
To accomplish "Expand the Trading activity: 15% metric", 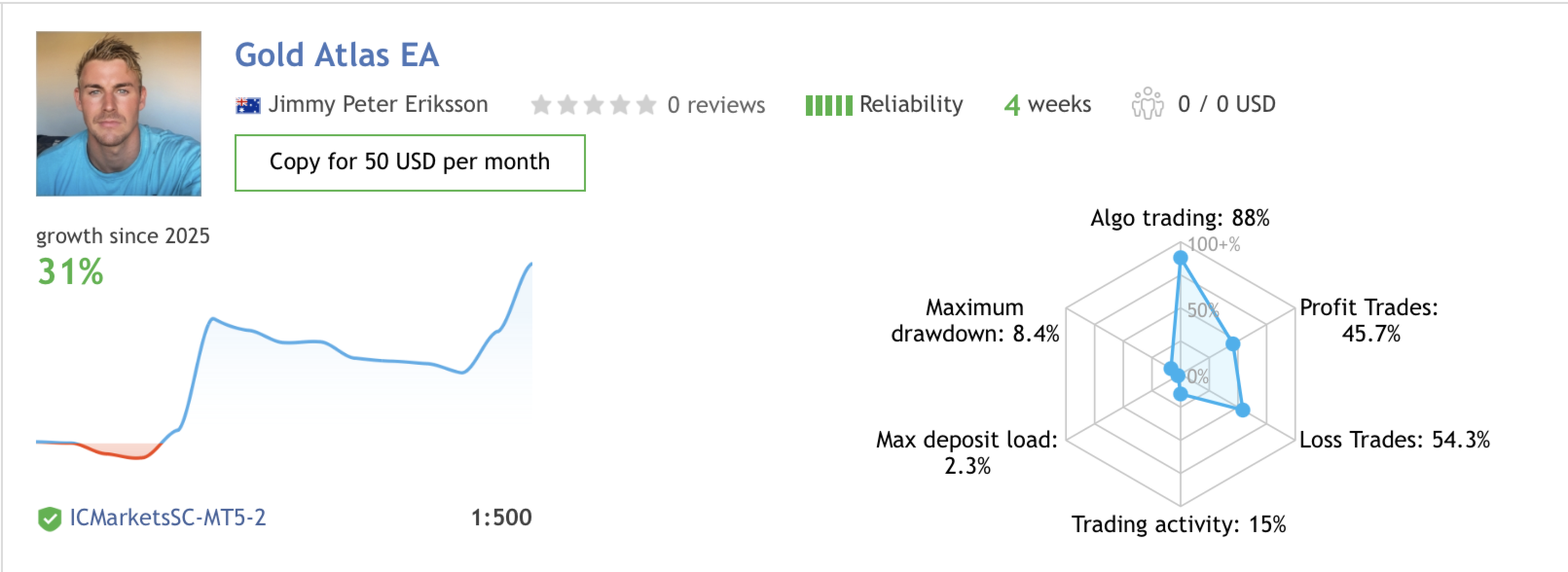I will click(1181, 522).
